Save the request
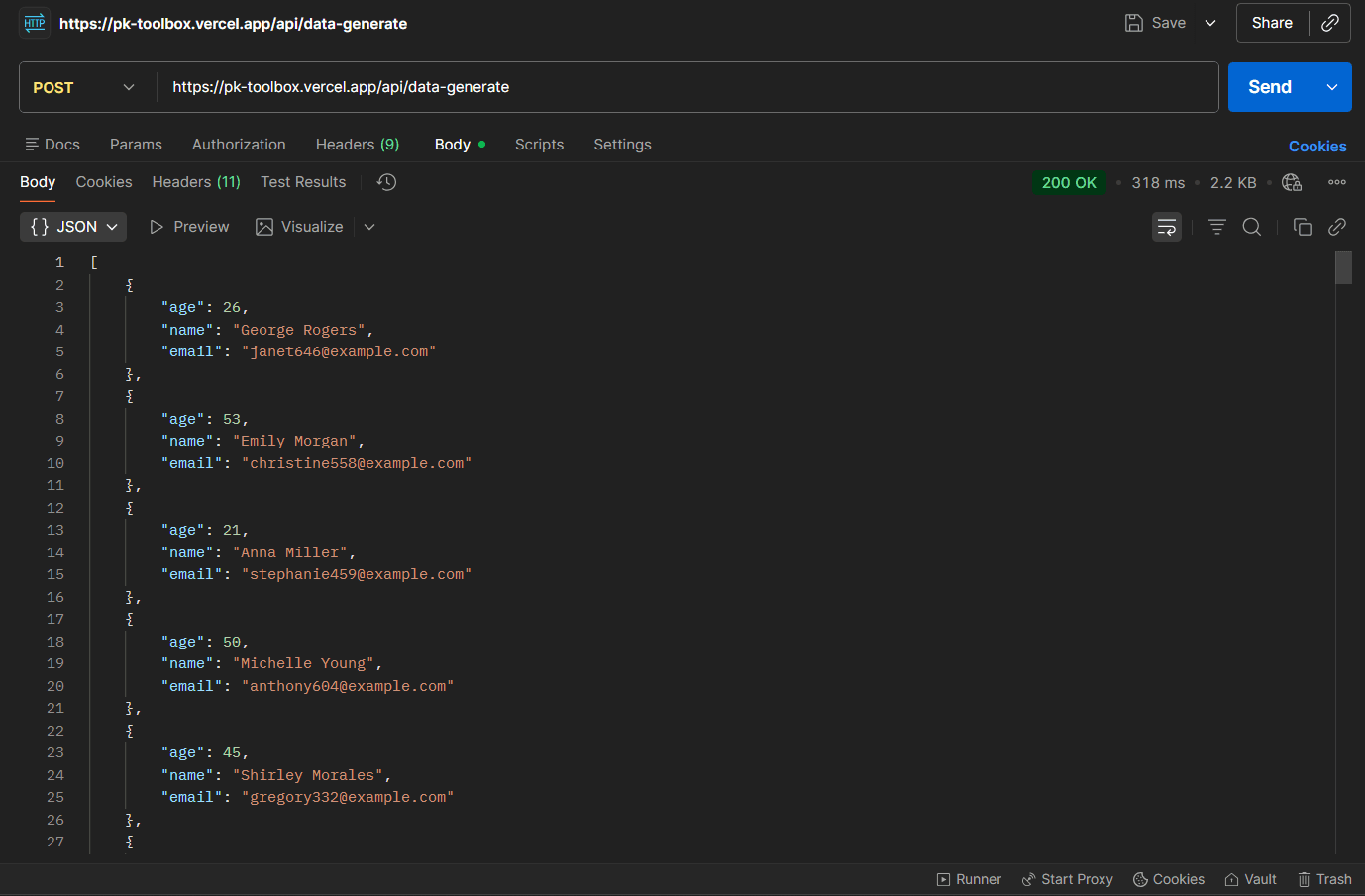The width and height of the screenshot is (1365, 896). point(1156,23)
